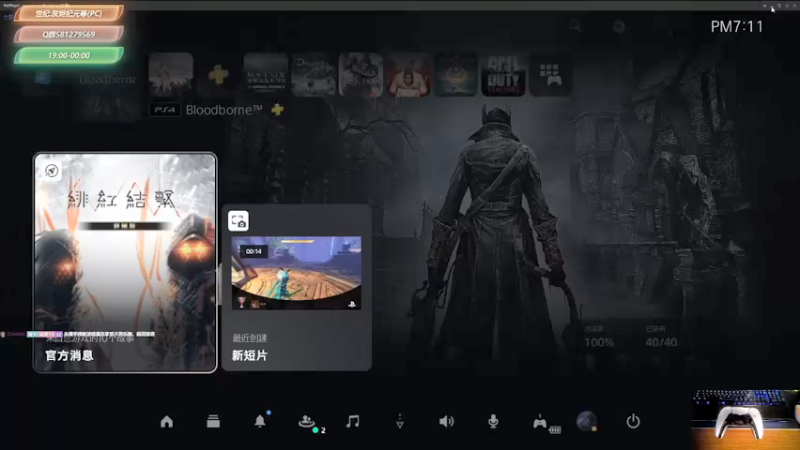Play the 00:14 recent clip thumbnail
Viewport: 800px width, 450px height.
tap(296, 272)
